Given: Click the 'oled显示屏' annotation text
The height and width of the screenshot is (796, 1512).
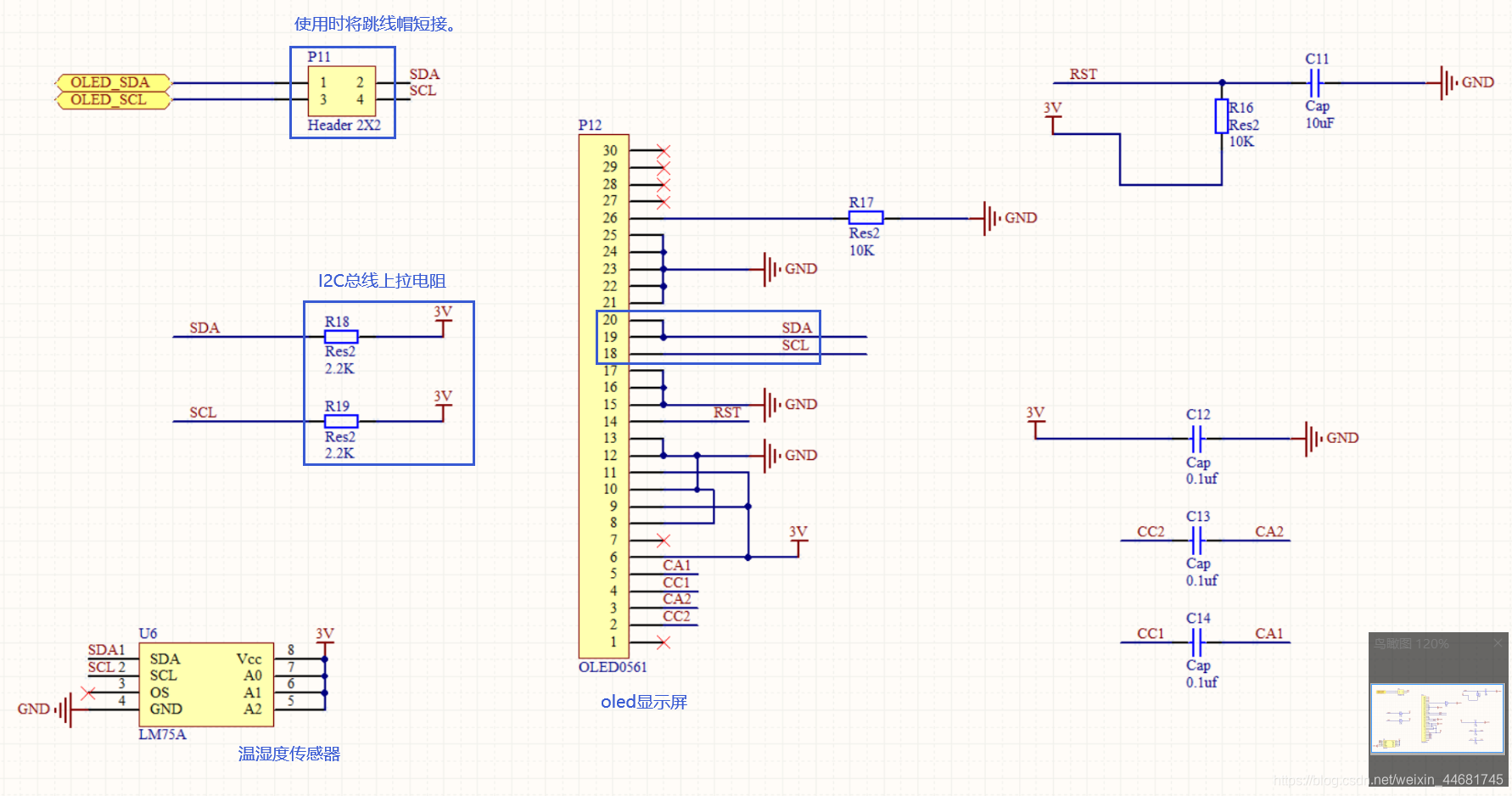Looking at the screenshot, I should [x=644, y=702].
